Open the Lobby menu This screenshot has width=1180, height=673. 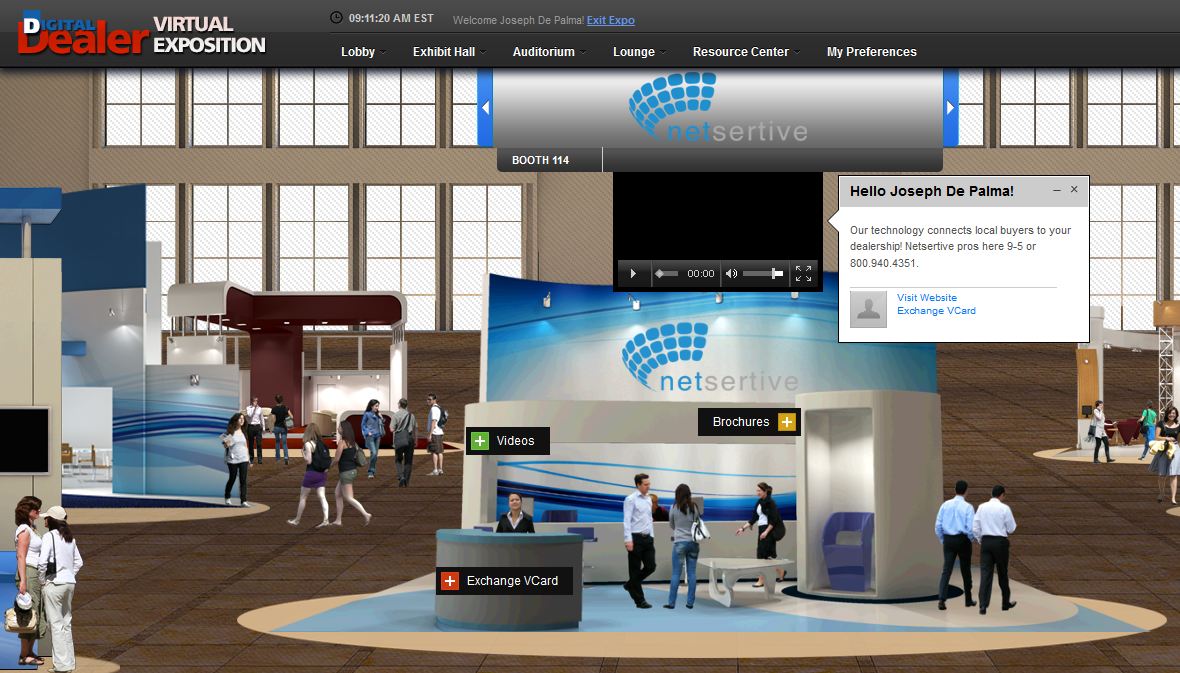(357, 52)
